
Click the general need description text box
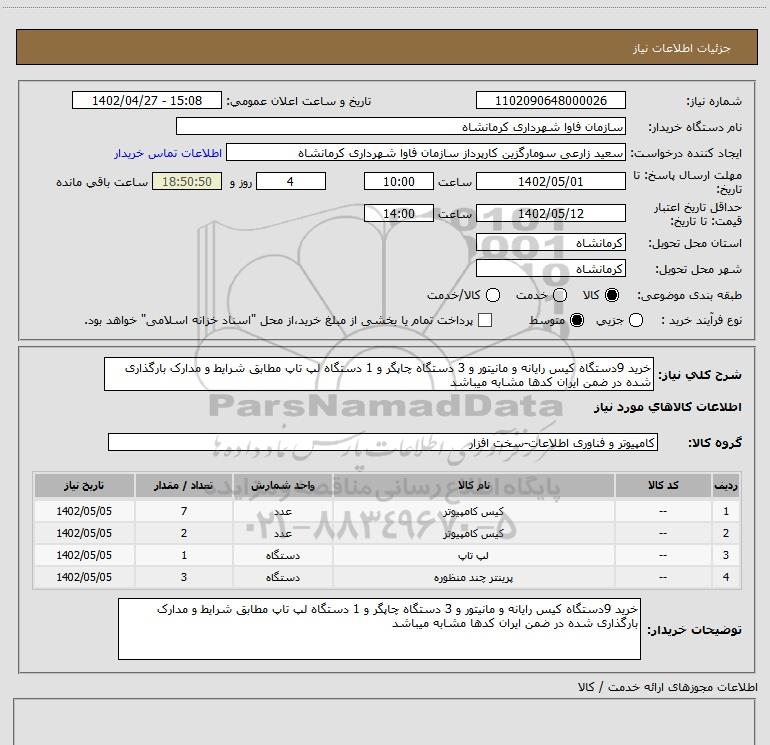coord(379,375)
